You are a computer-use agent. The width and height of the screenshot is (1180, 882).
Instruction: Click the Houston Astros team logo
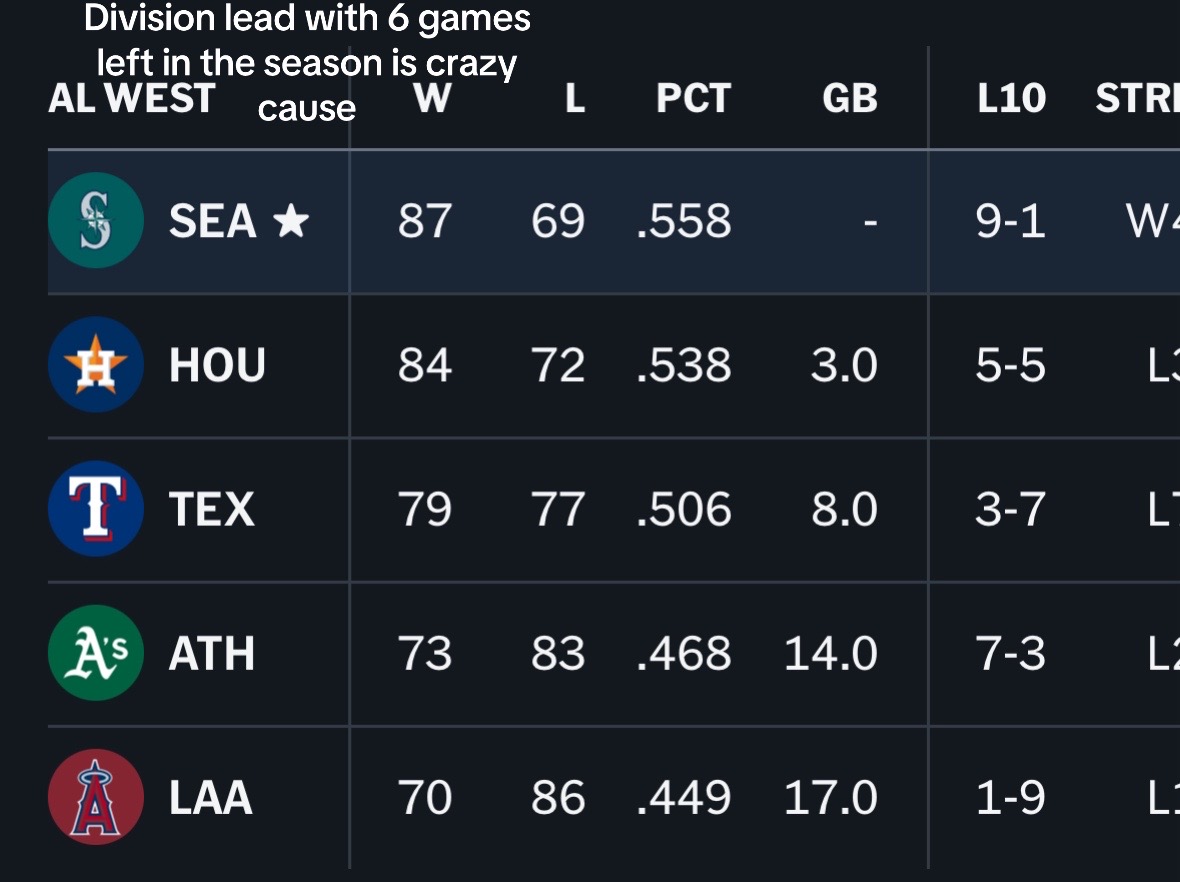click(x=96, y=364)
